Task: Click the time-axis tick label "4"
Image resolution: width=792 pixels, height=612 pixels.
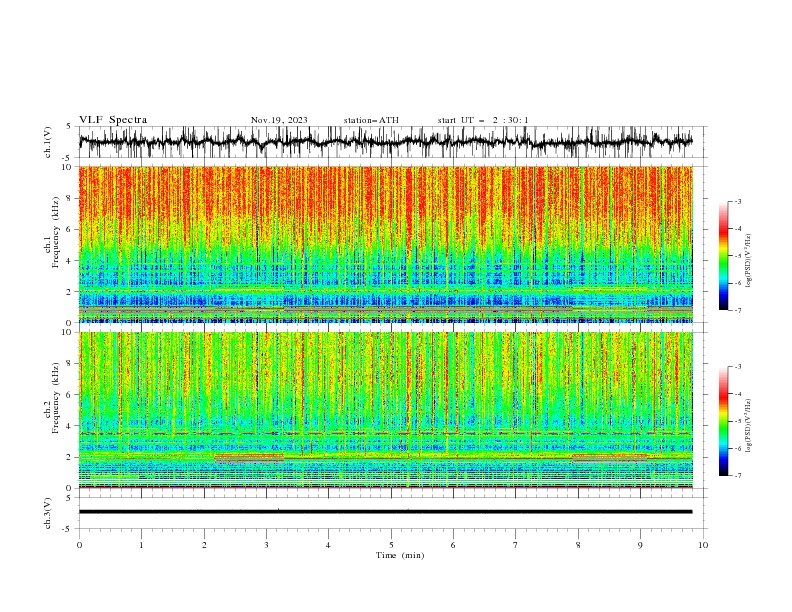Action: (x=328, y=545)
